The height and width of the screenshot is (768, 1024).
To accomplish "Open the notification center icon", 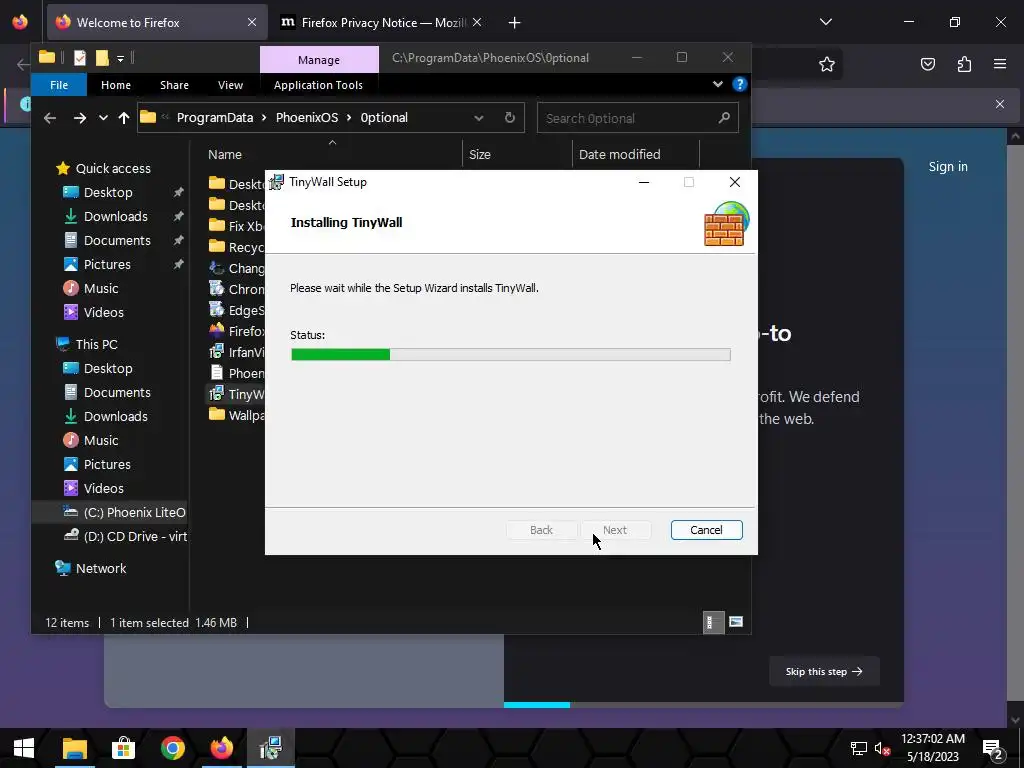I will pyautogui.click(x=992, y=748).
